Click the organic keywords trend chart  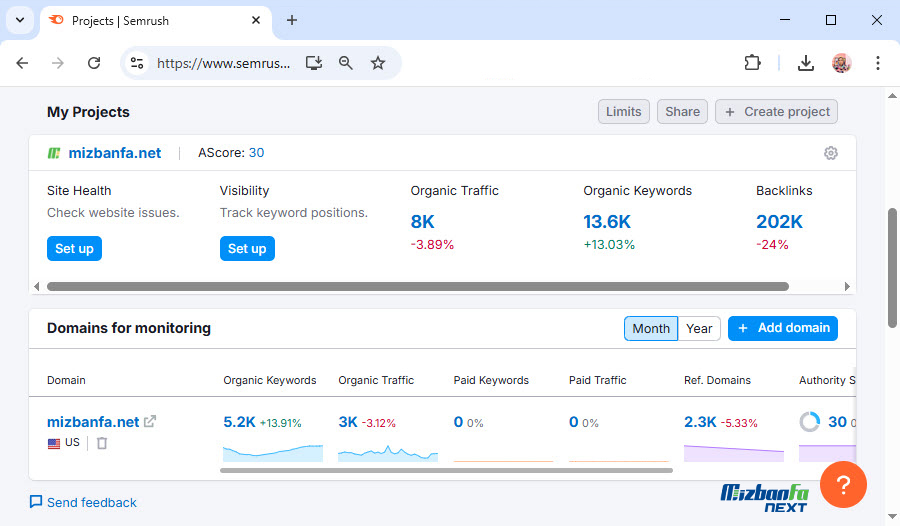tap(273, 453)
